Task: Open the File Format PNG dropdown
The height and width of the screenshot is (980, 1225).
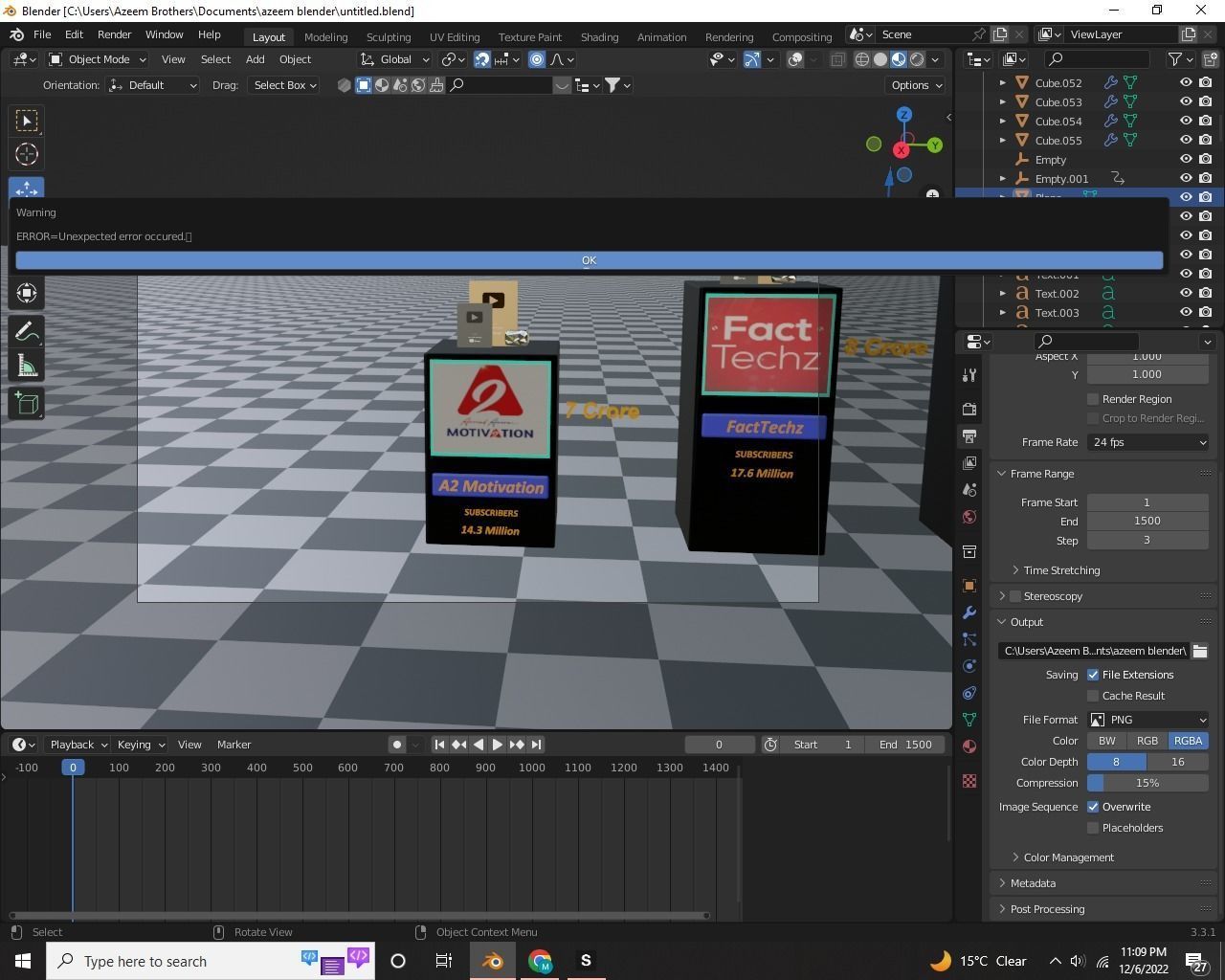Action: click(1148, 720)
